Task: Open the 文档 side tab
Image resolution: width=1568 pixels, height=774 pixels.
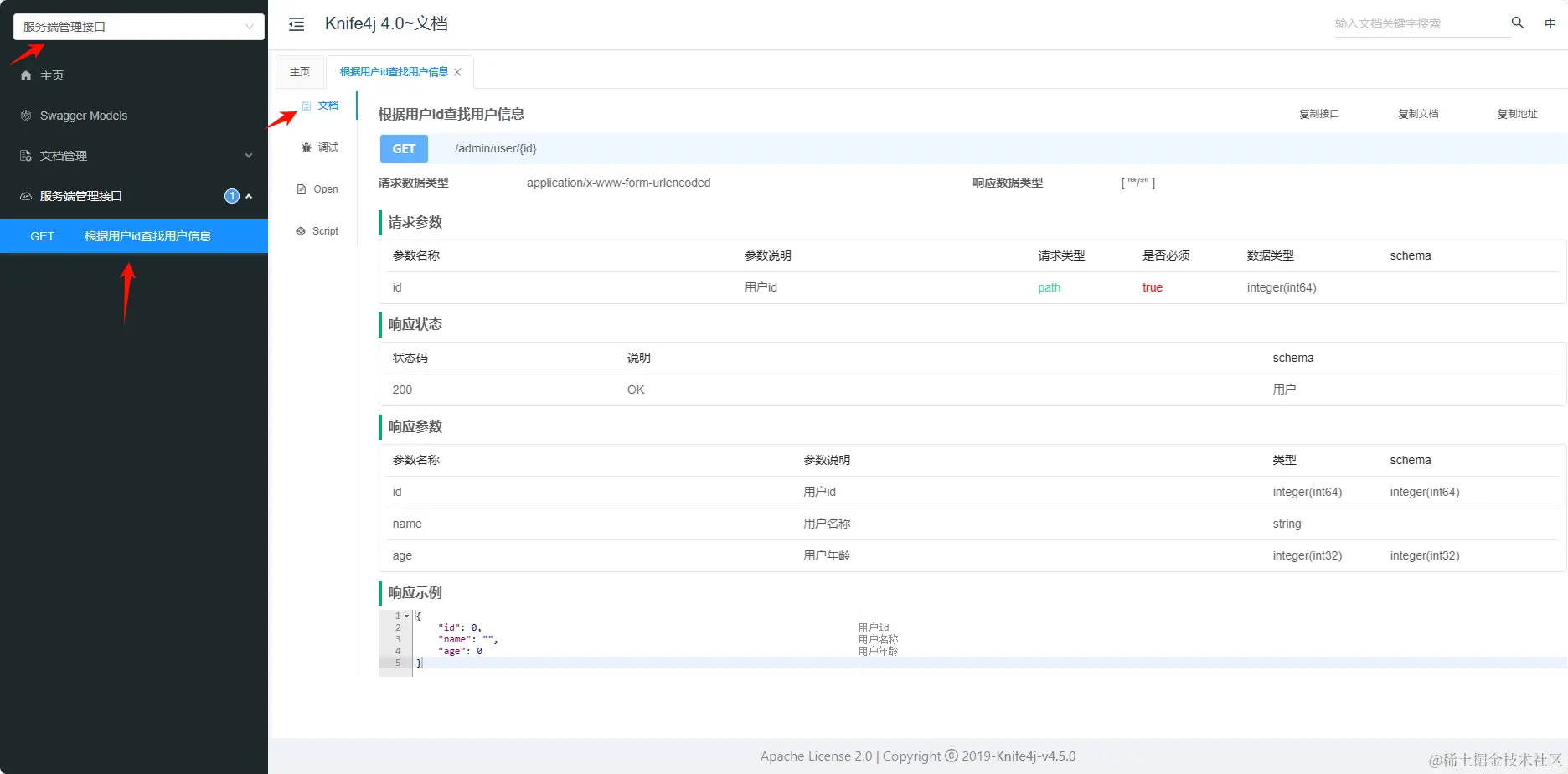Action: point(320,106)
